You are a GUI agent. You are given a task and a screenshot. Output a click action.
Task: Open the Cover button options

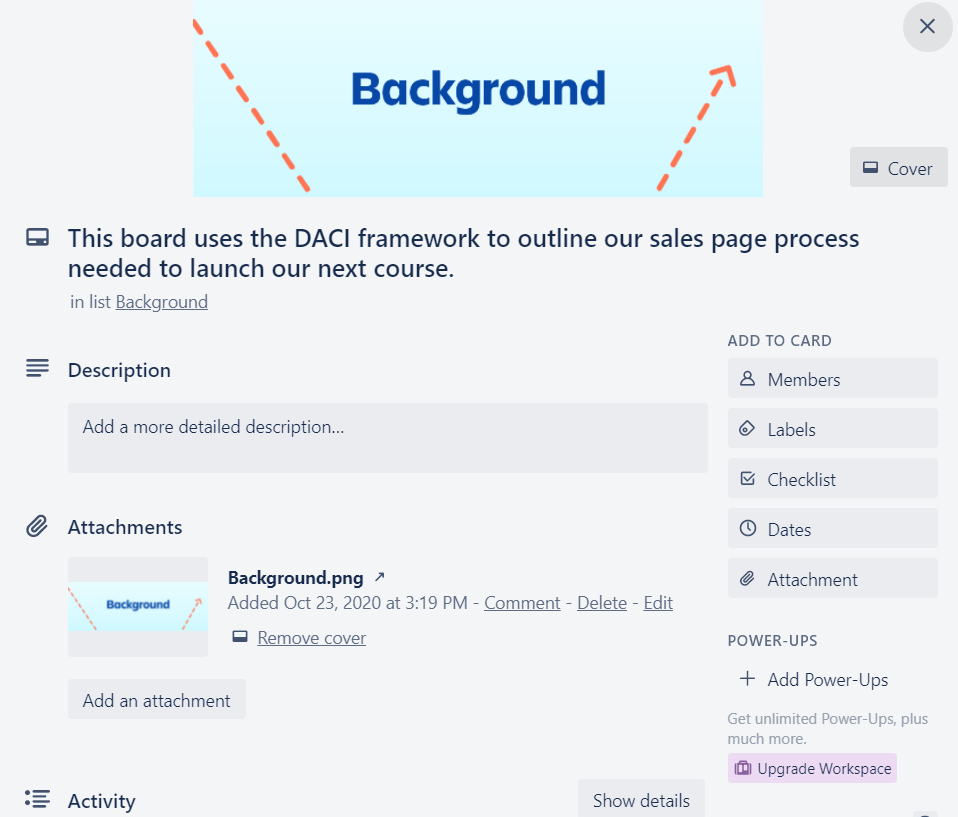898,167
